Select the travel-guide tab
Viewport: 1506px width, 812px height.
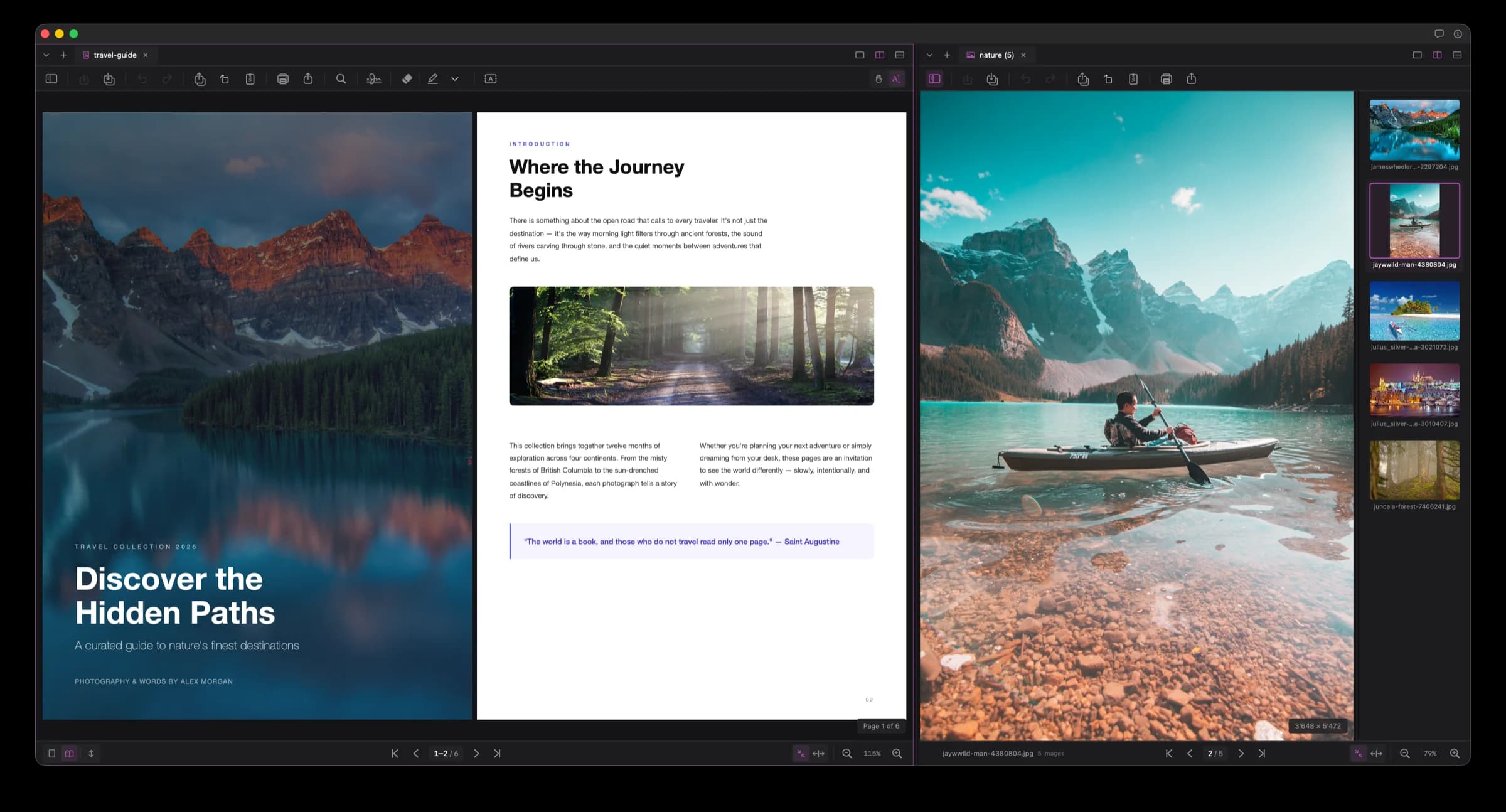coord(114,55)
